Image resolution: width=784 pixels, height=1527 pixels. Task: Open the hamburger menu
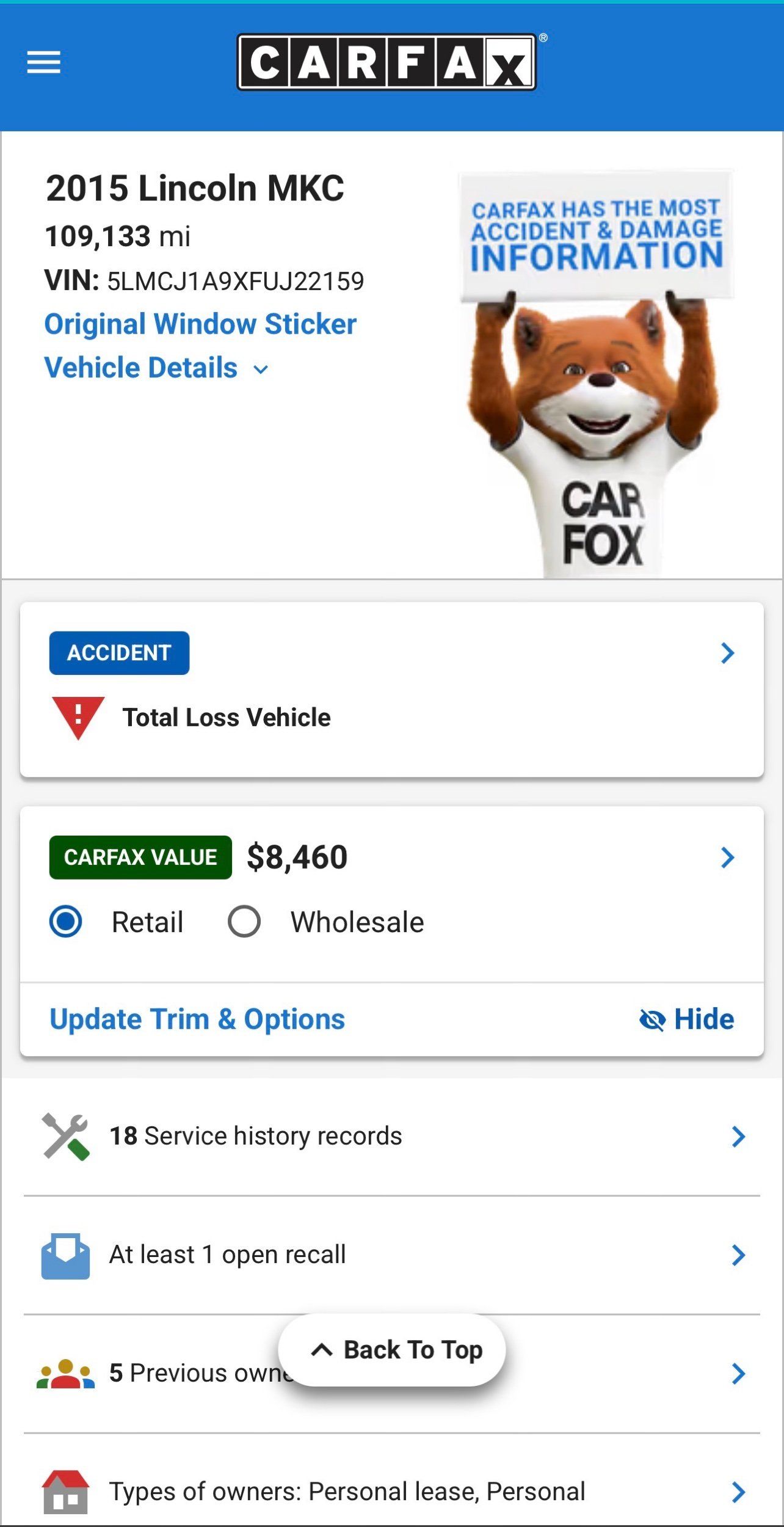coord(43,62)
